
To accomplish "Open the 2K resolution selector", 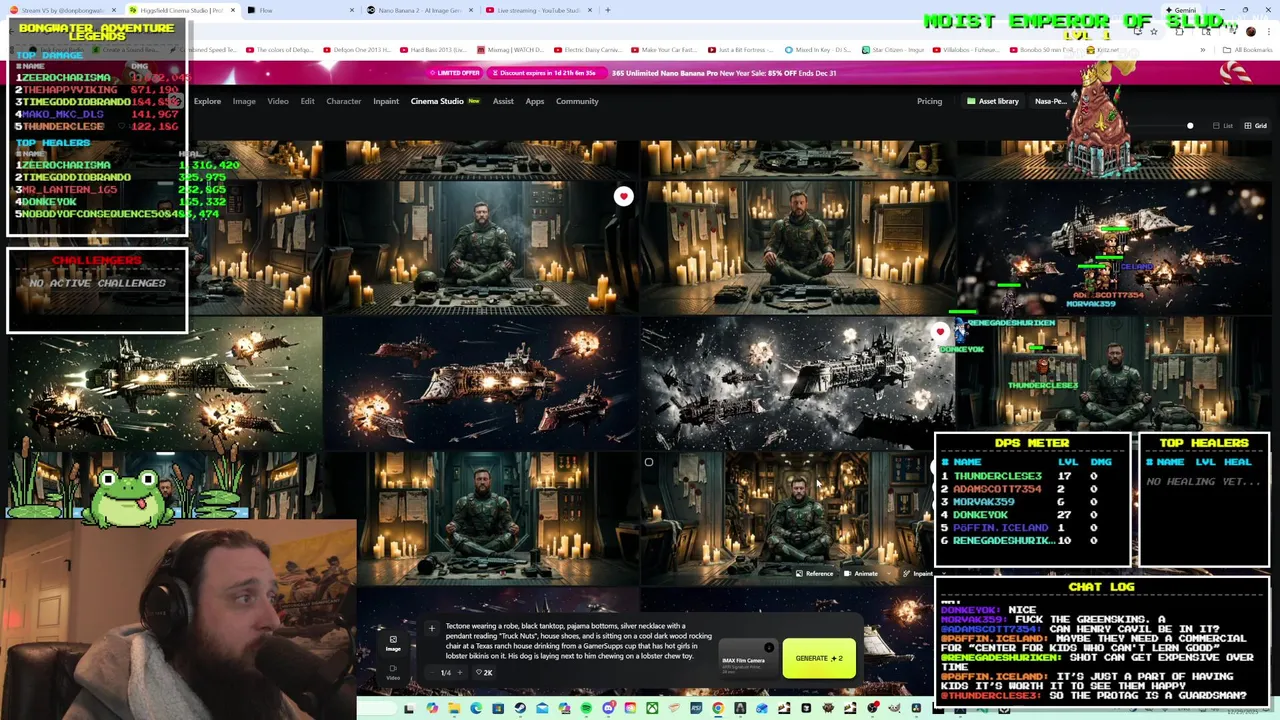I will tap(484, 672).
